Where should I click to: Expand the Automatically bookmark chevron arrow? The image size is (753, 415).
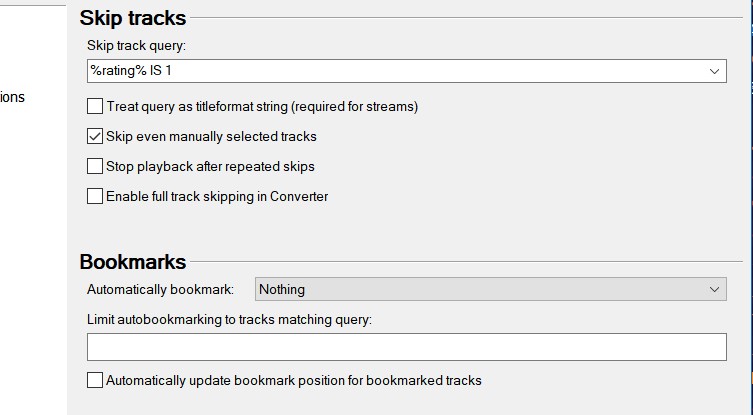coord(715,289)
